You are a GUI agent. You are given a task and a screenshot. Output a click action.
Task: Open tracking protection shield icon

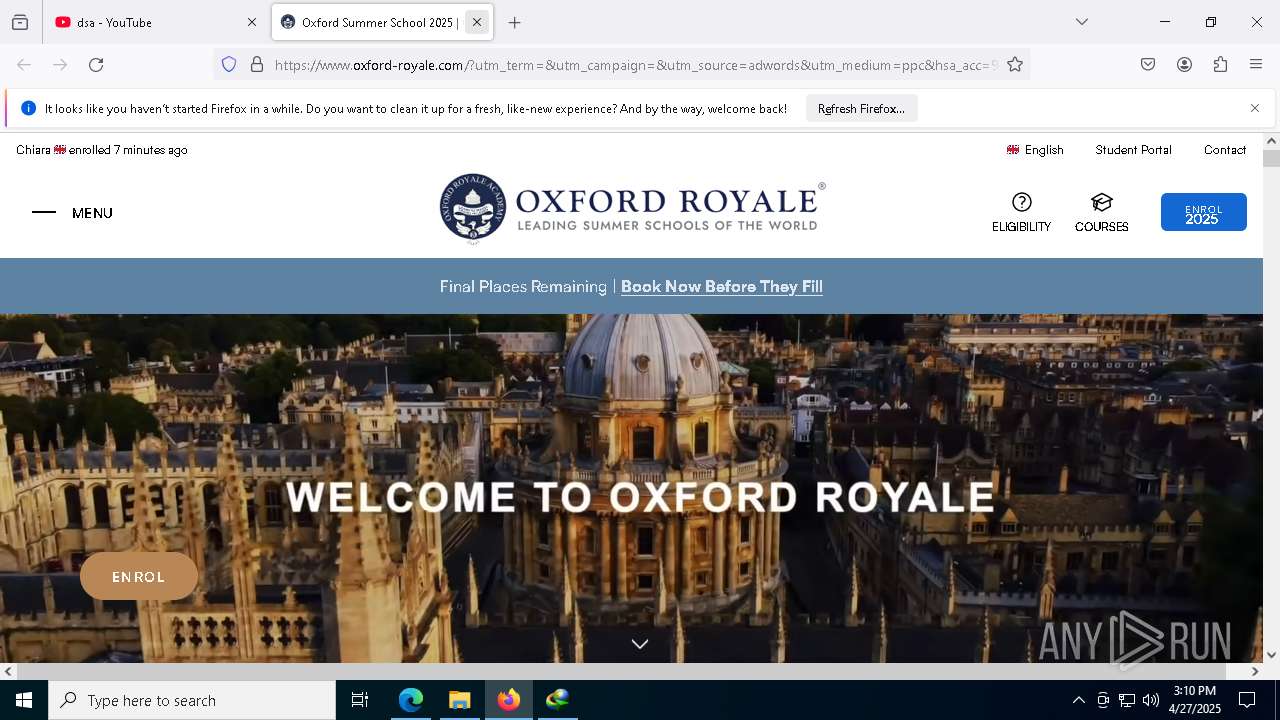click(229, 65)
